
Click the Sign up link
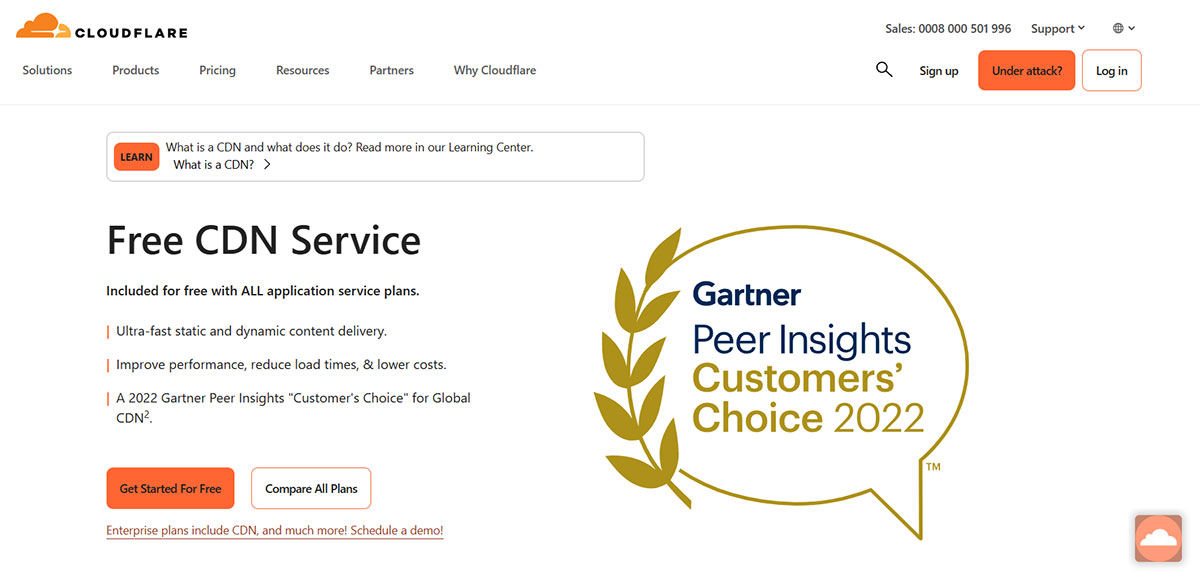coord(939,71)
